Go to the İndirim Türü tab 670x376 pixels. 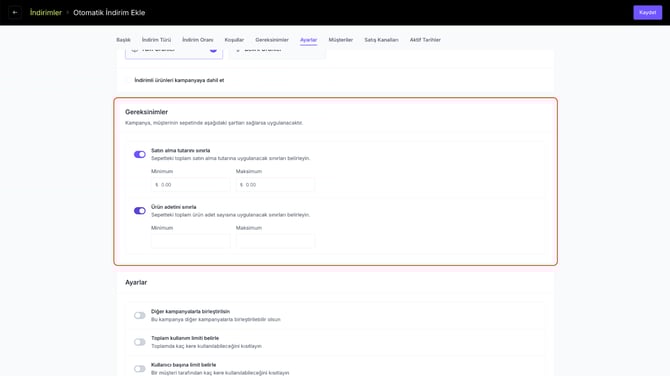[156, 40]
